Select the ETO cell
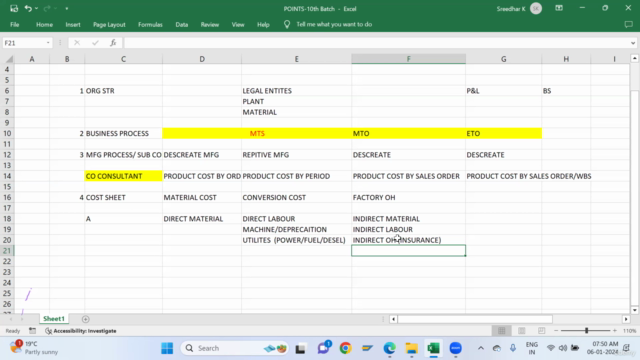 point(503,133)
